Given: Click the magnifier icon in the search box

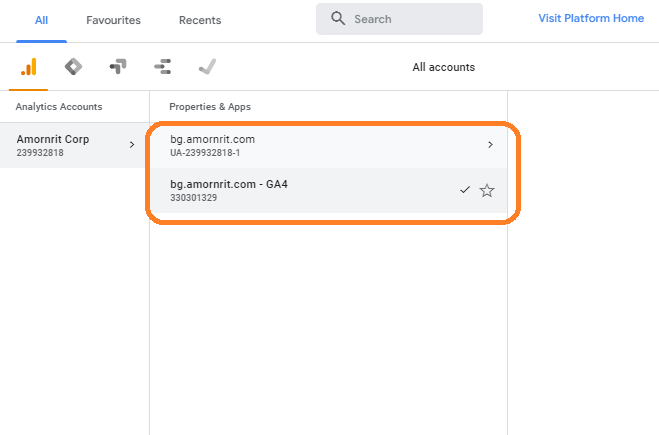Looking at the screenshot, I should tap(338, 19).
